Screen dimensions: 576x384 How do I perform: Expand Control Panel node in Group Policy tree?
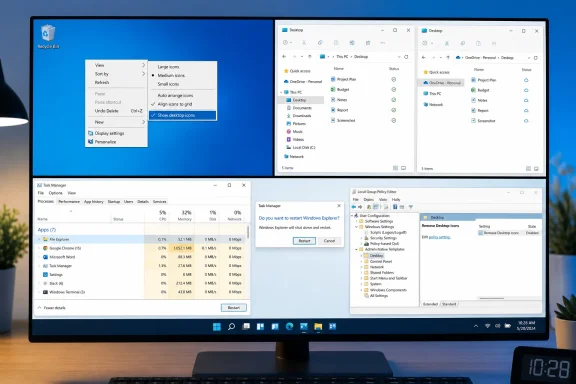click(x=361, y=261)
